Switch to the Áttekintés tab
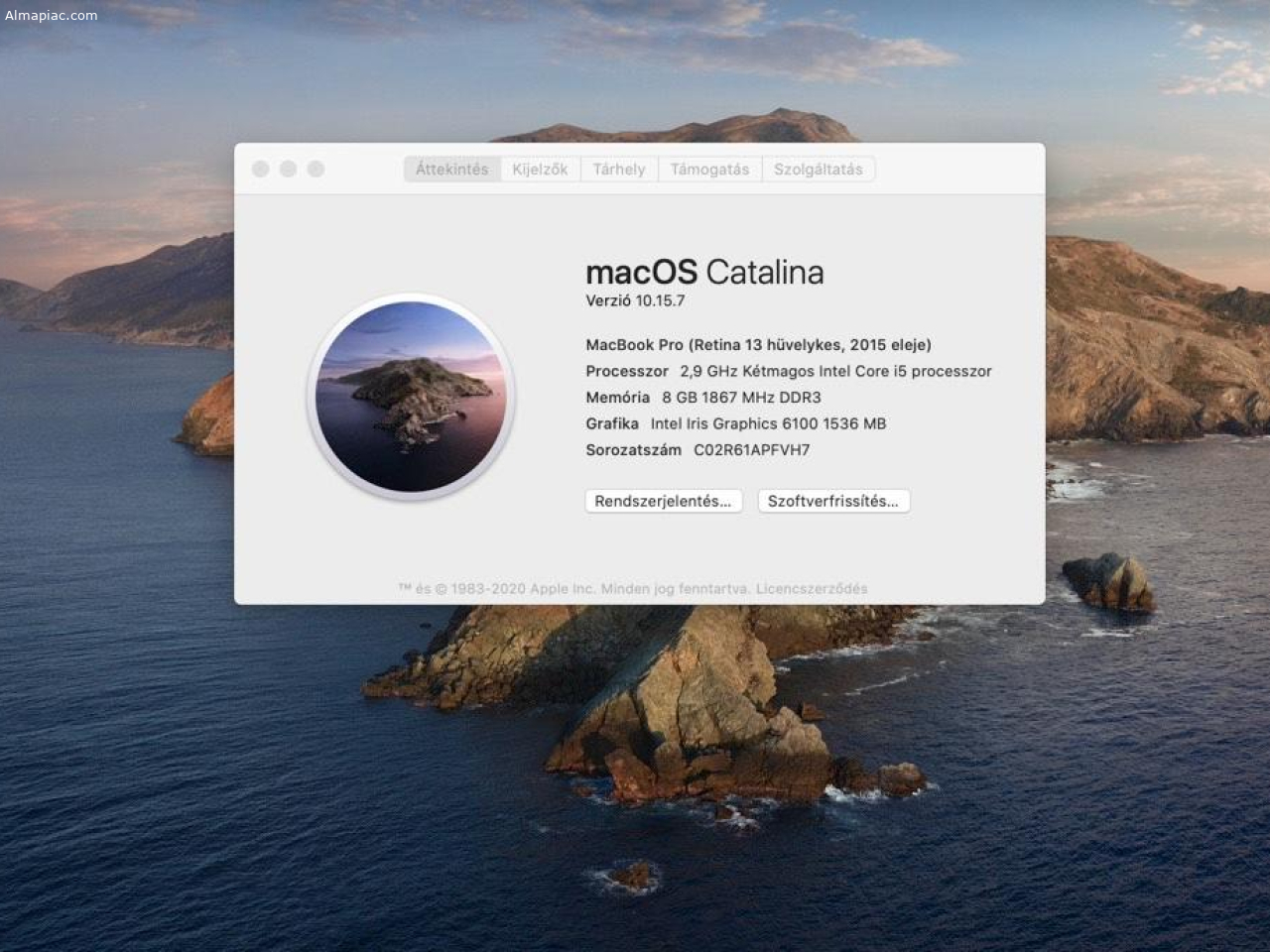The width and height of the screenshot is (1270, 952). pyautogui.click(x=452, y=170)
